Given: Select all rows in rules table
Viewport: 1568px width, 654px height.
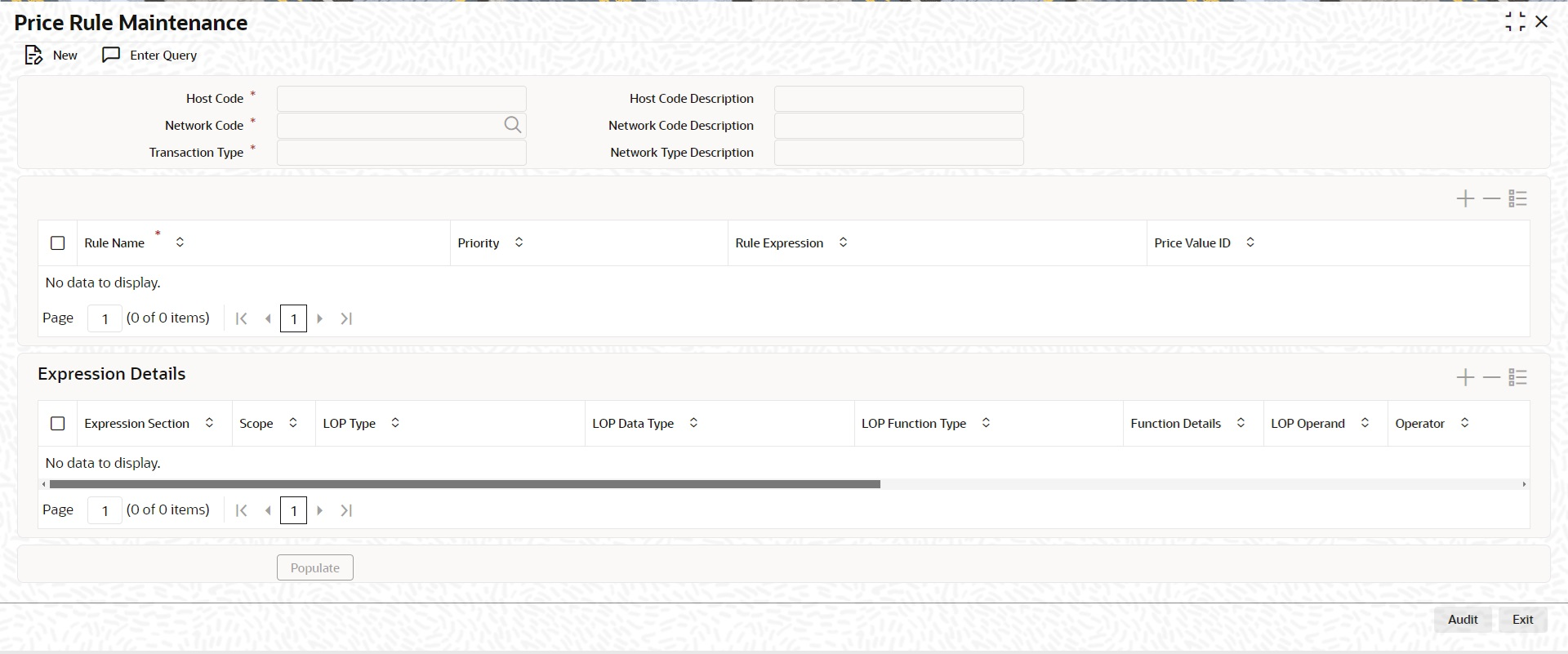Looking at the screenshot, I should click(57, 243).
